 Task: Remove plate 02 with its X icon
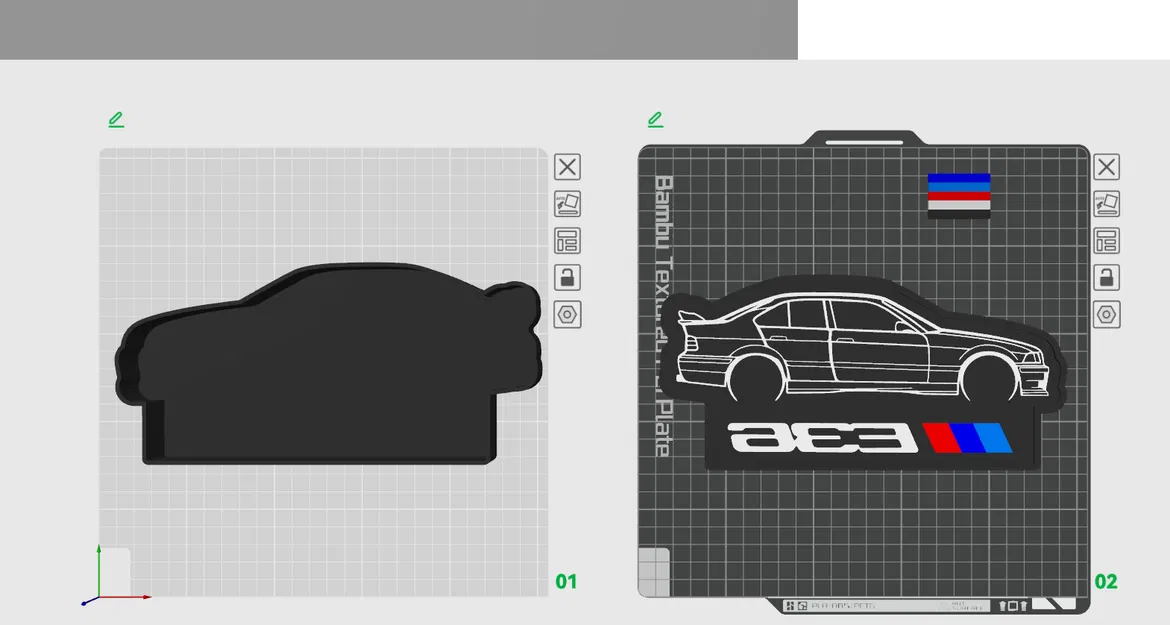click(1107, 167)
